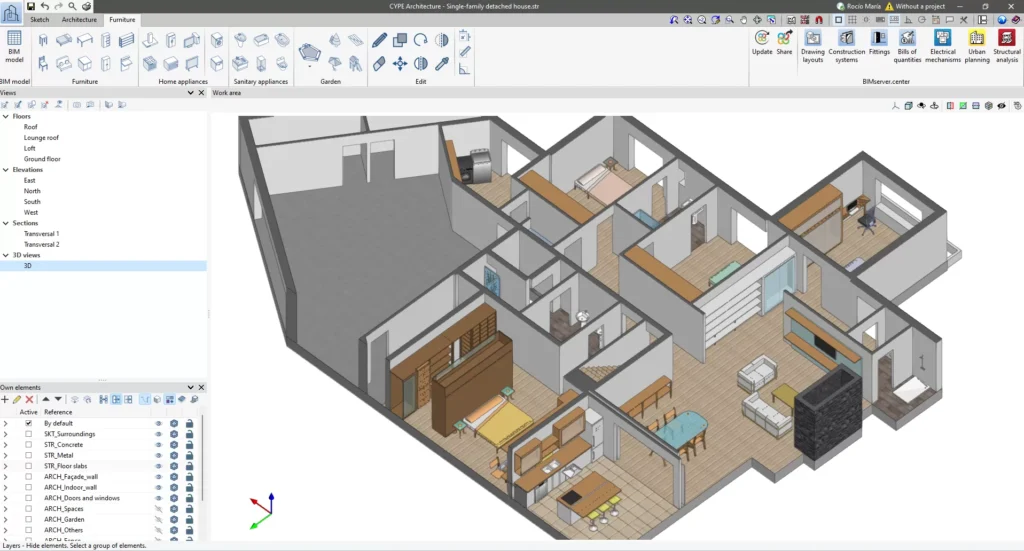Enable the STR_Concrete layer checkbox
Image resolution: width=1024 pixels, height=551 pixels.
click(28, 445)
